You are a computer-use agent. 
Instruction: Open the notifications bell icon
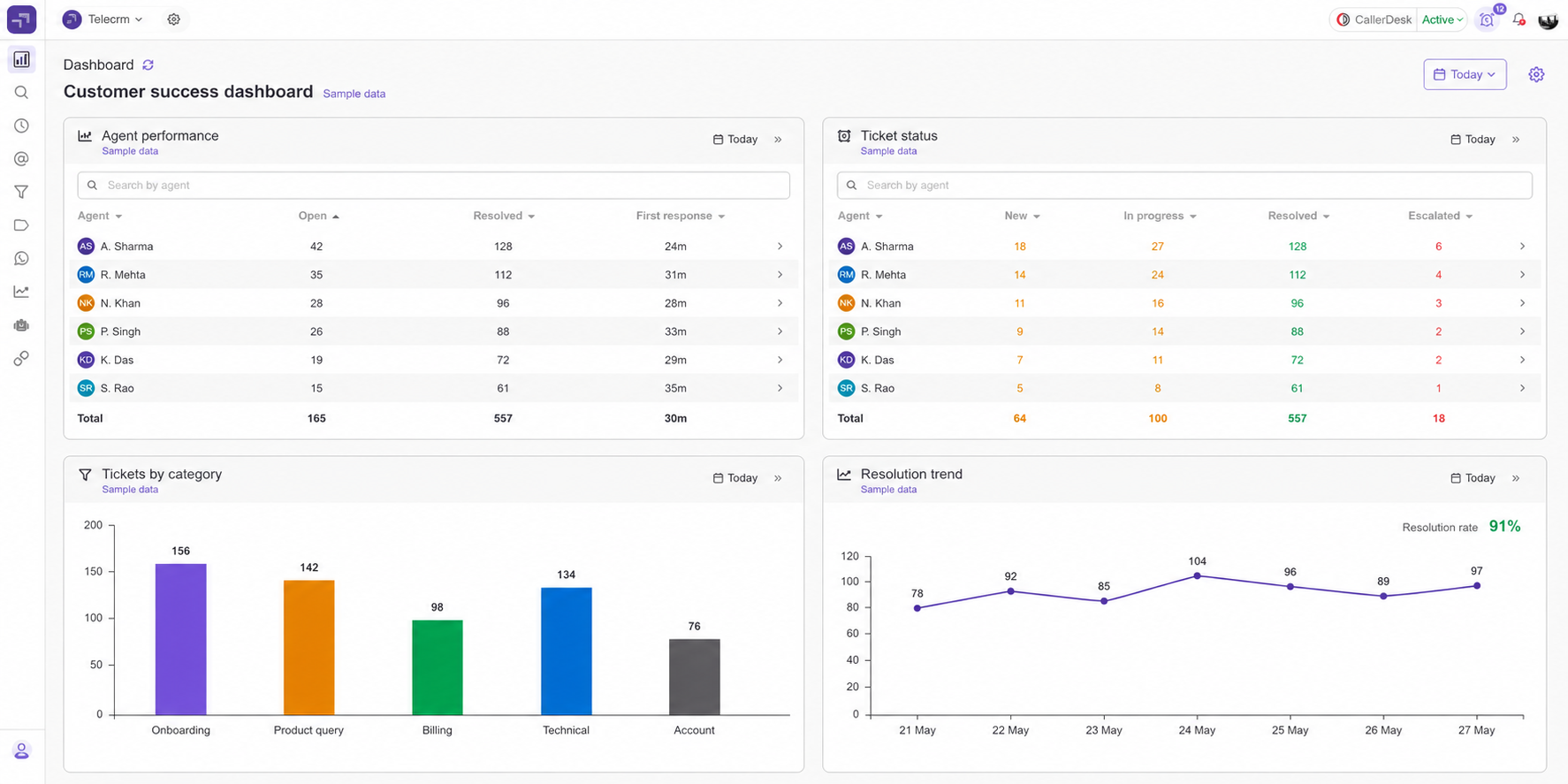(1519, 19)
